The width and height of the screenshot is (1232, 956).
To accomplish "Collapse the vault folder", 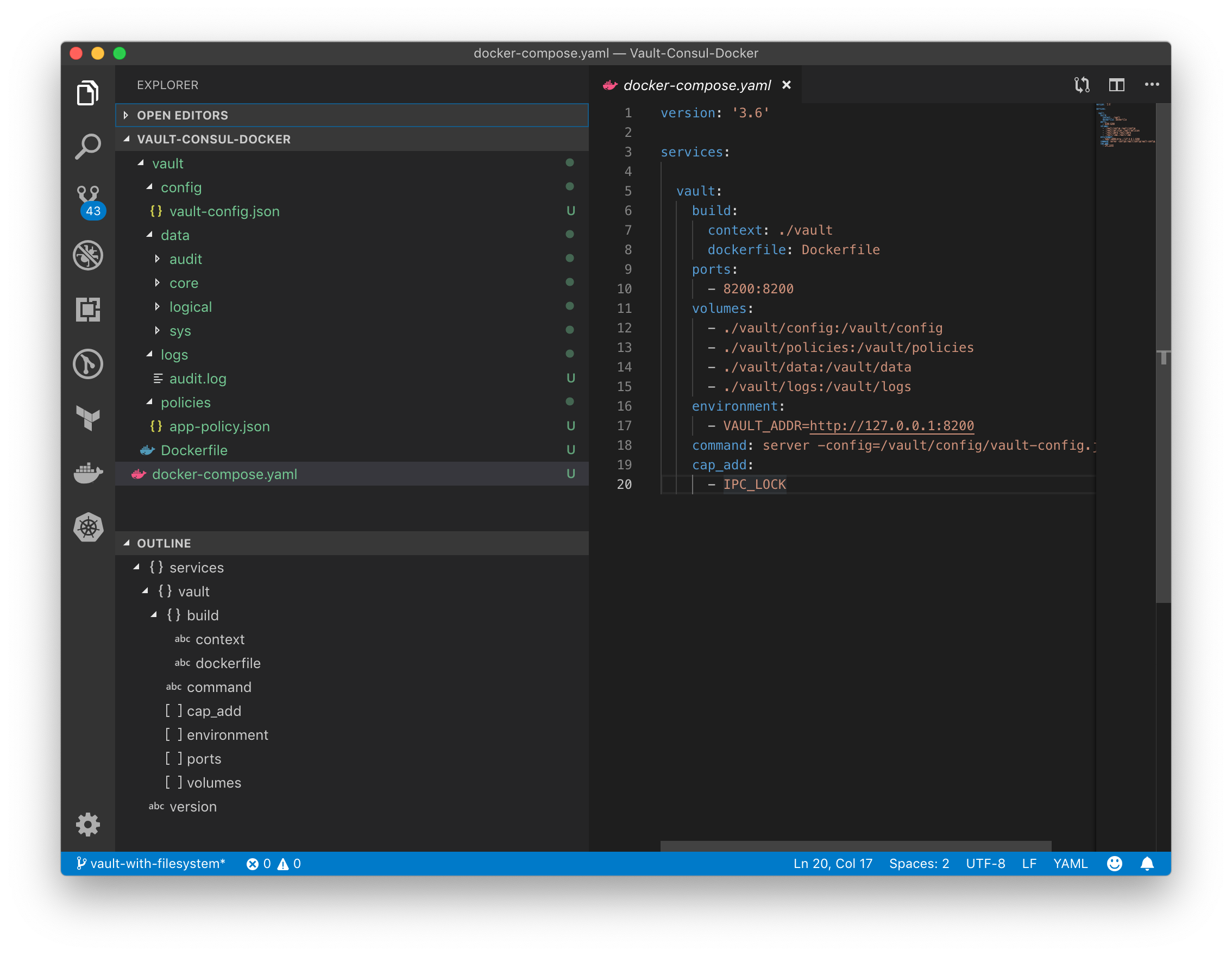I will tap(352, 163).
